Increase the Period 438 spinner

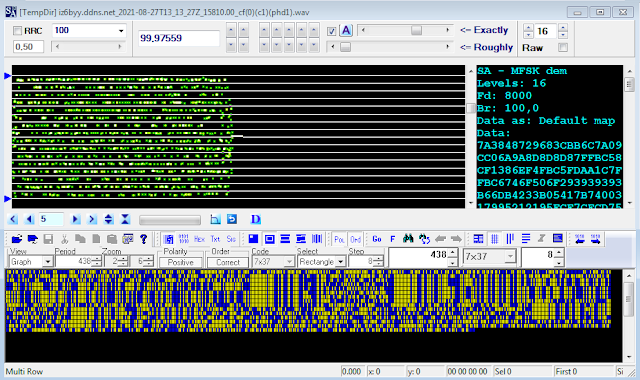[97, 259]
